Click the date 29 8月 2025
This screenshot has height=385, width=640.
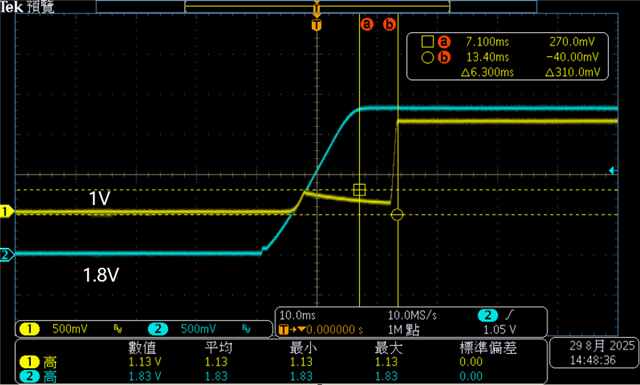click(602, 346)
